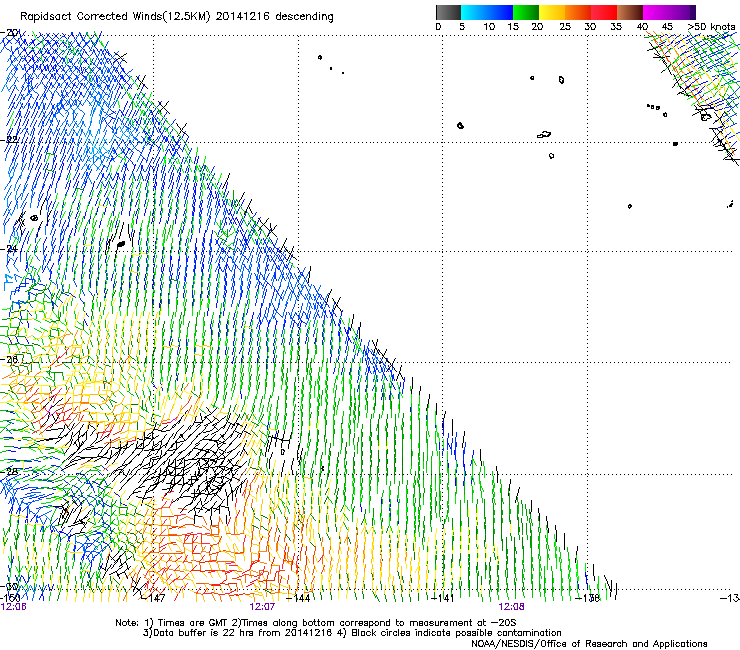The image size is (740, 650).
Task: Click the '35' legend scale label
Action: click(616, 27)
